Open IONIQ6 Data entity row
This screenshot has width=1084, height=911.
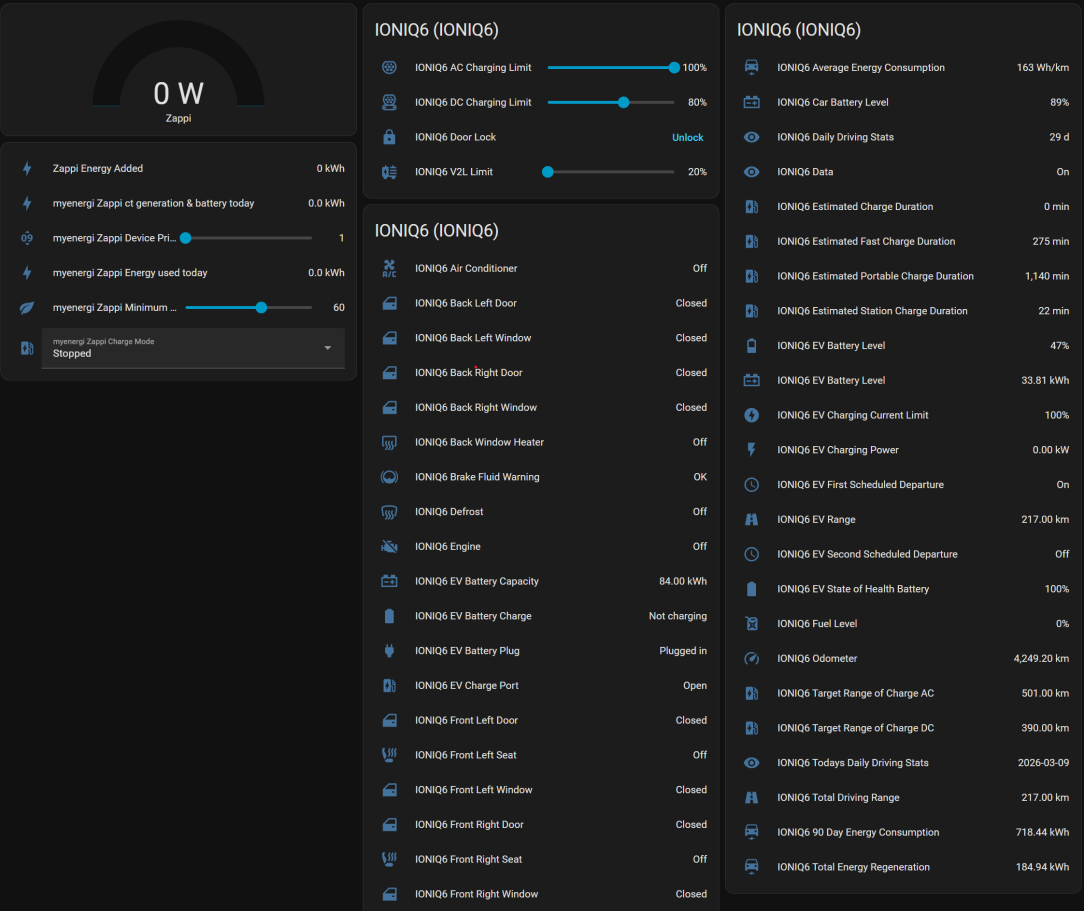click(x=905, y=171)
